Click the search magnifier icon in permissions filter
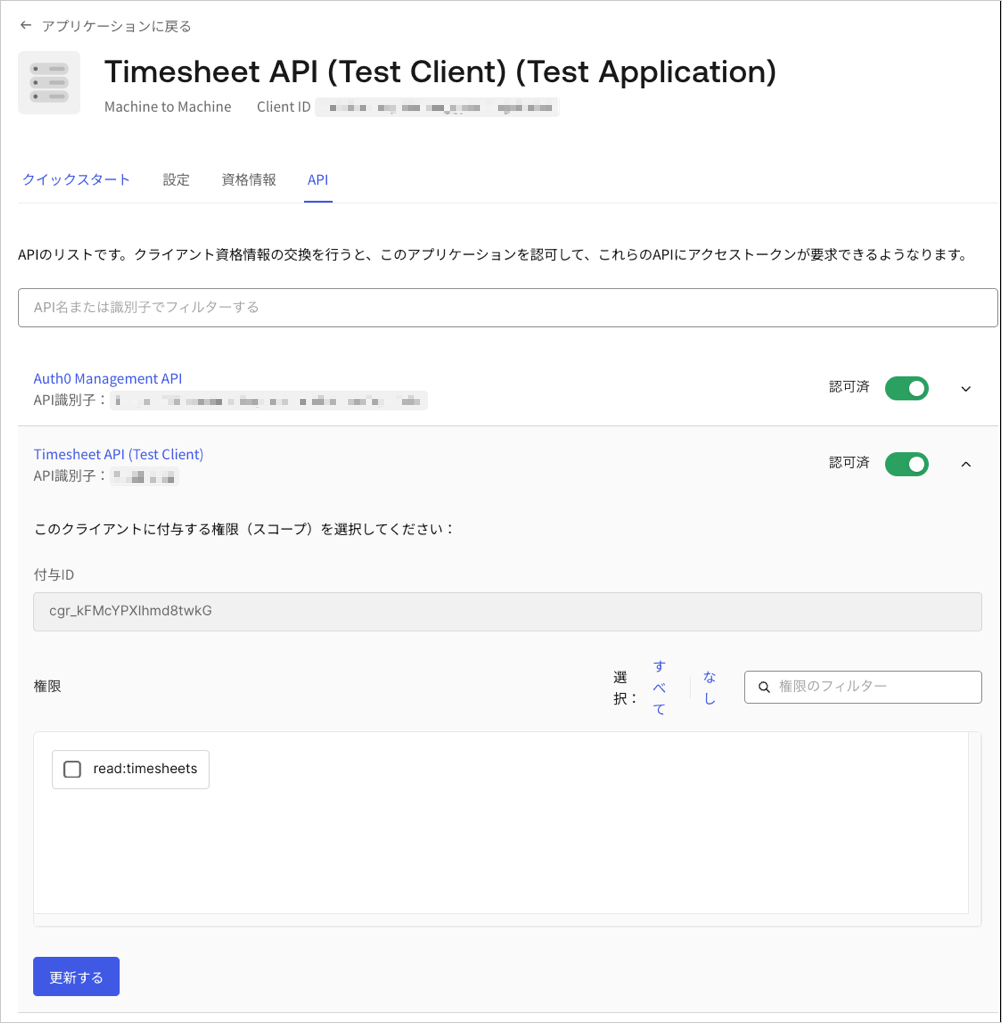 click(x=764, y=687)
